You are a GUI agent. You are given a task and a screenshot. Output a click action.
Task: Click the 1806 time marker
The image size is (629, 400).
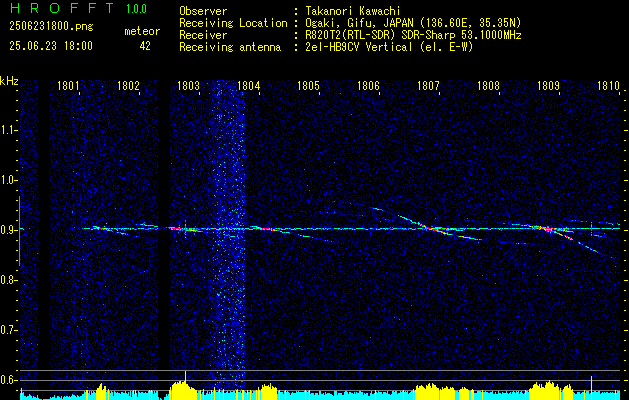368,85
